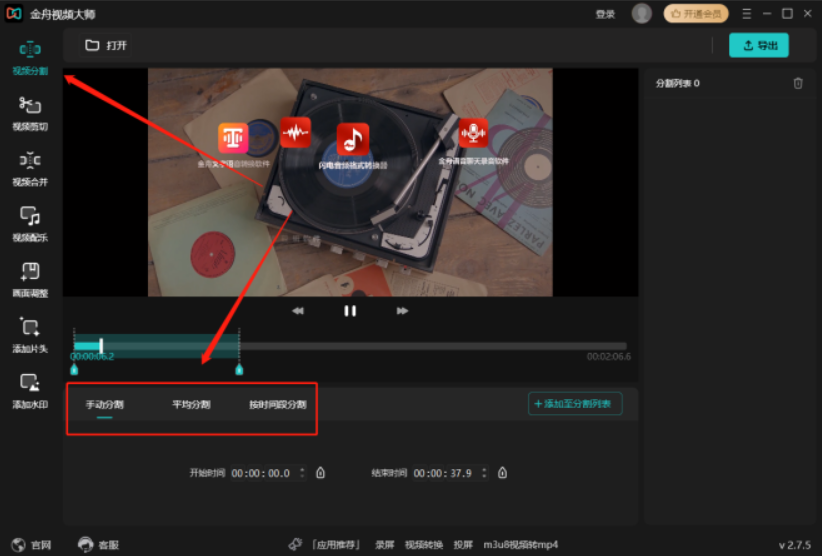Click the 导出 export button

(x=759, y=46)
